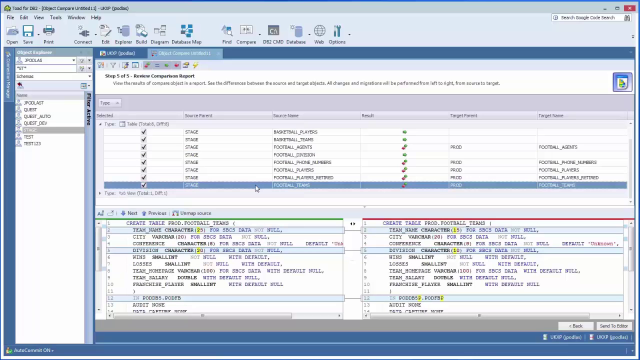Open the File menu
Screen dimensions: 640x360
click(x=10, y=18)
